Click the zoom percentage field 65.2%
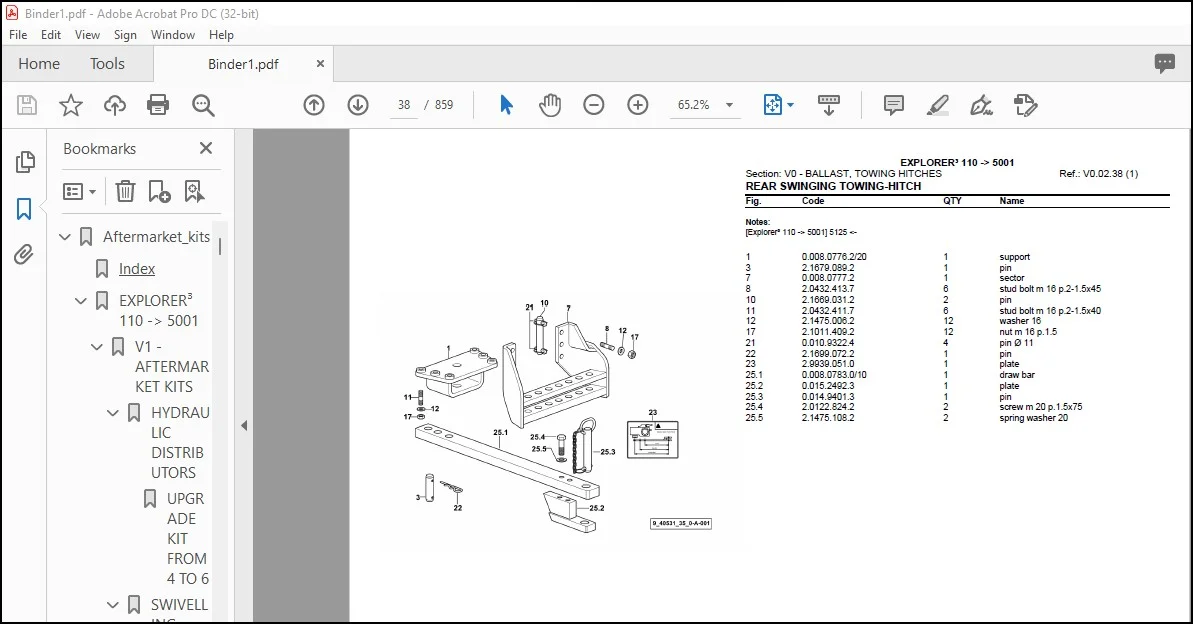 693,105
